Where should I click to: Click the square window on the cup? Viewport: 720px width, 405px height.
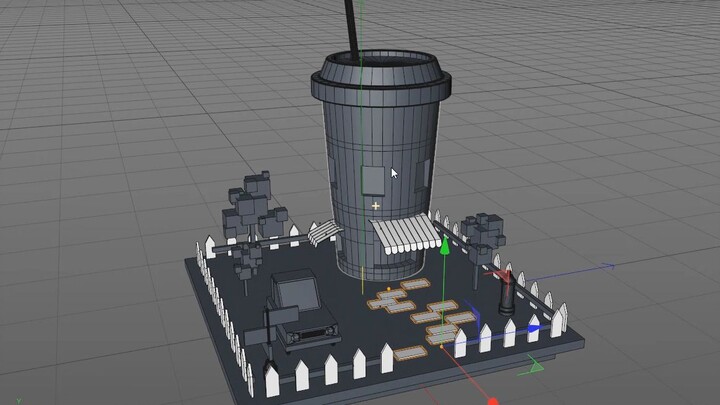(x=373, y=180)
